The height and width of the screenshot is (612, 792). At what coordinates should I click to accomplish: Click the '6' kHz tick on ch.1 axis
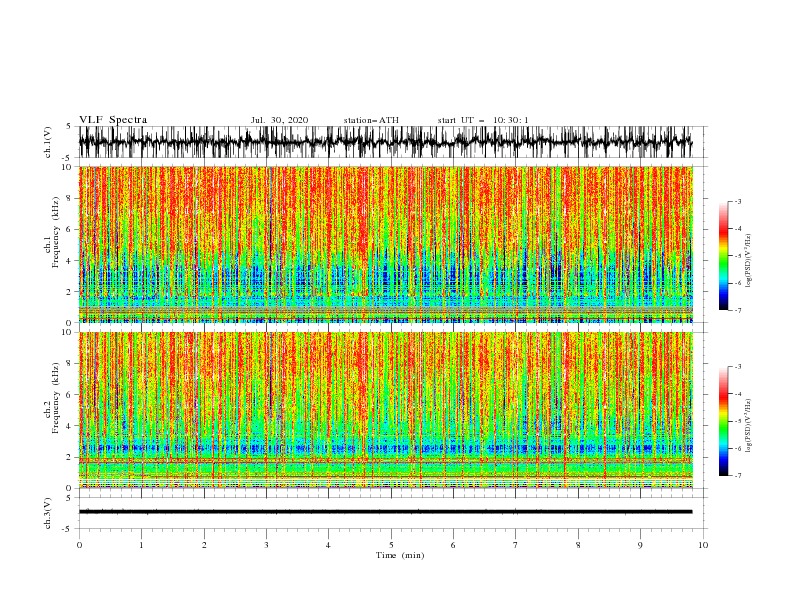69,229
